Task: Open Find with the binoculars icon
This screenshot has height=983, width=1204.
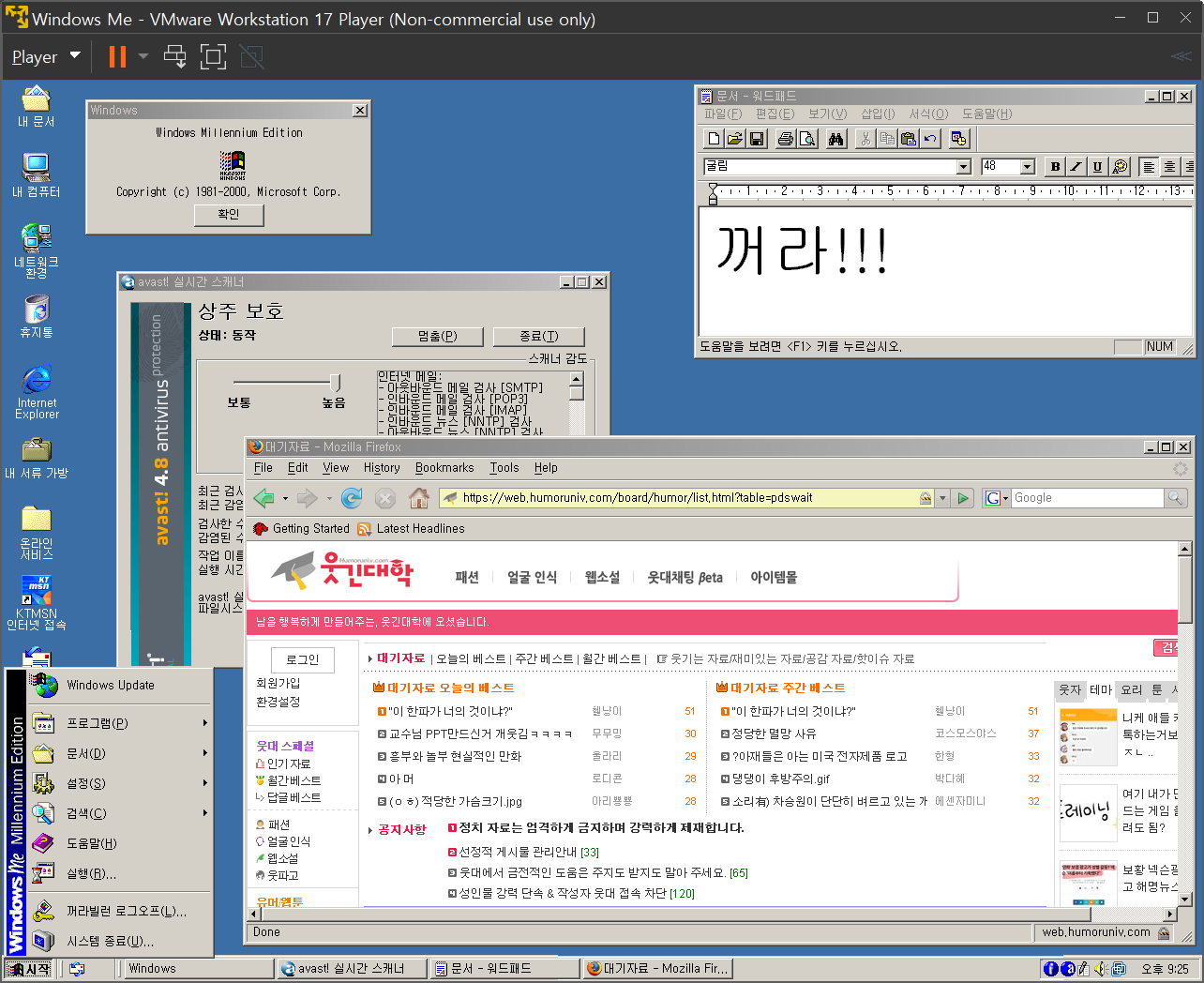Action: (x=836, y=139)
